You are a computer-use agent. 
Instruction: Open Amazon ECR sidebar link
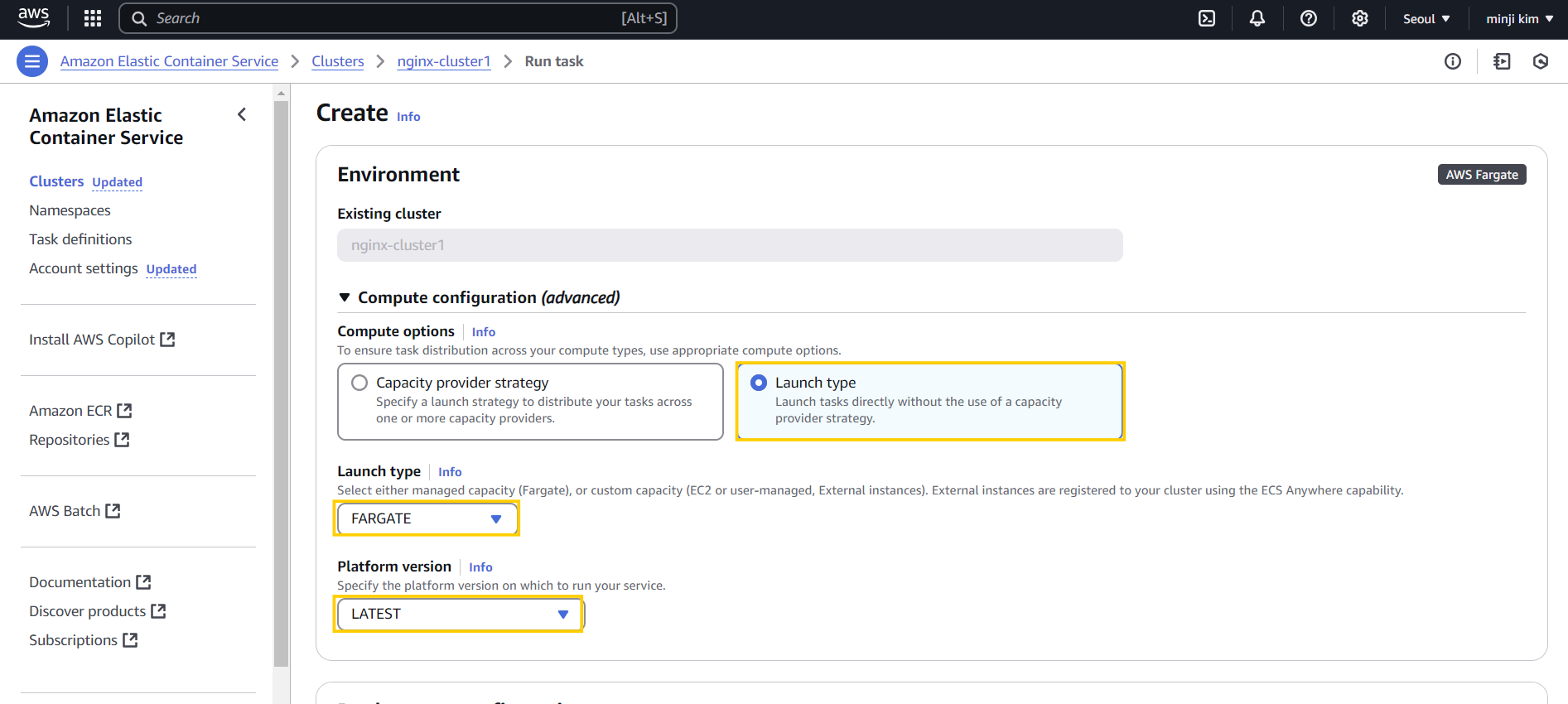(70, 411)
